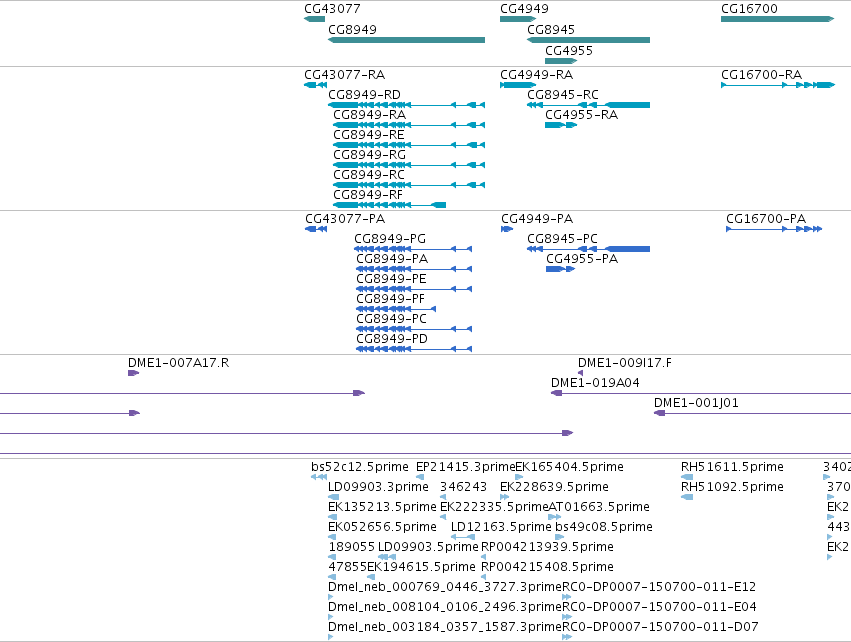
Task: Select Dmel_neb_000769_0446_3727.3prime entry
Action: coord(445,587)
